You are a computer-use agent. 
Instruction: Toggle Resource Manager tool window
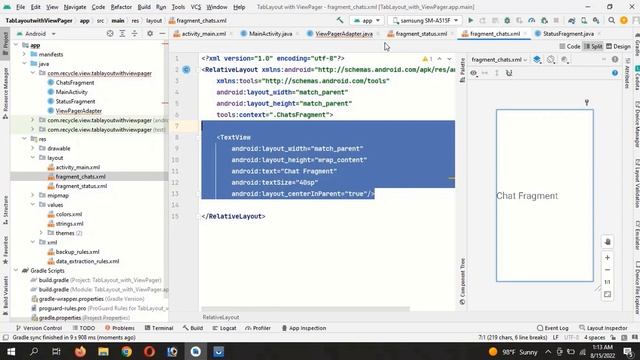[5, 93]
